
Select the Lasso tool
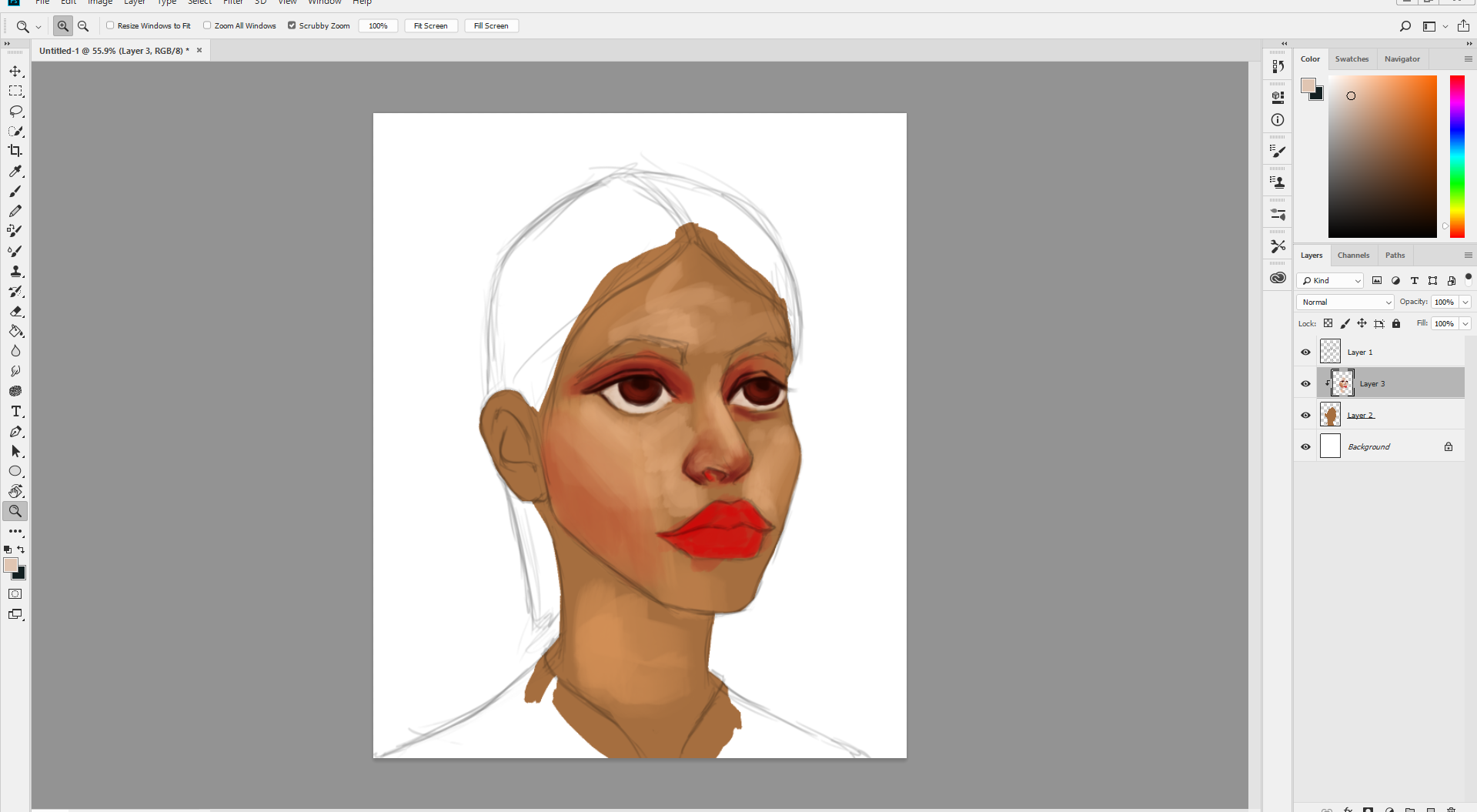point(15,111)
